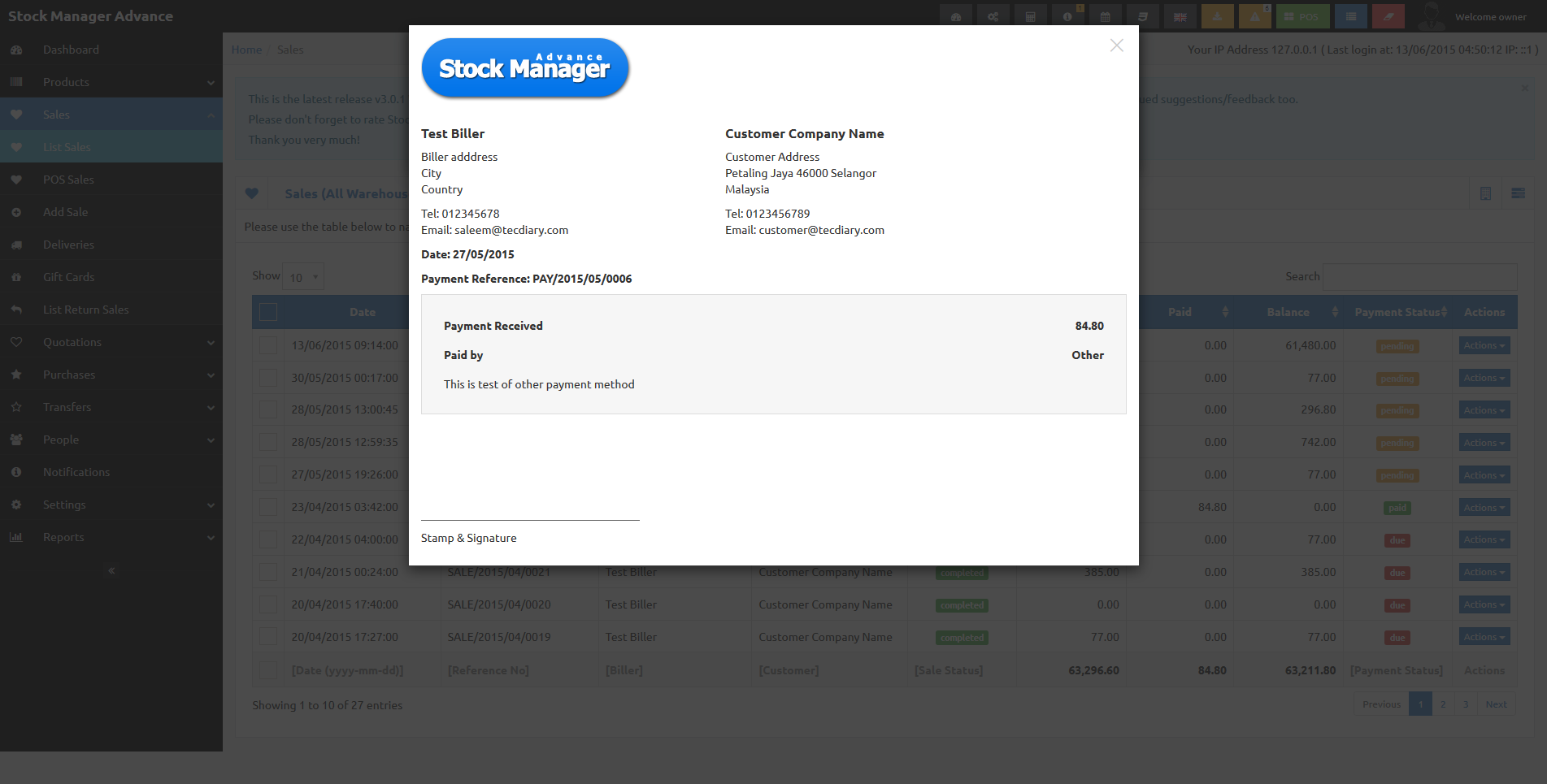The width and height of the screenshot is (1547, 784).
Task: Open the Show entries count dropdown
Action: (303, 277)
